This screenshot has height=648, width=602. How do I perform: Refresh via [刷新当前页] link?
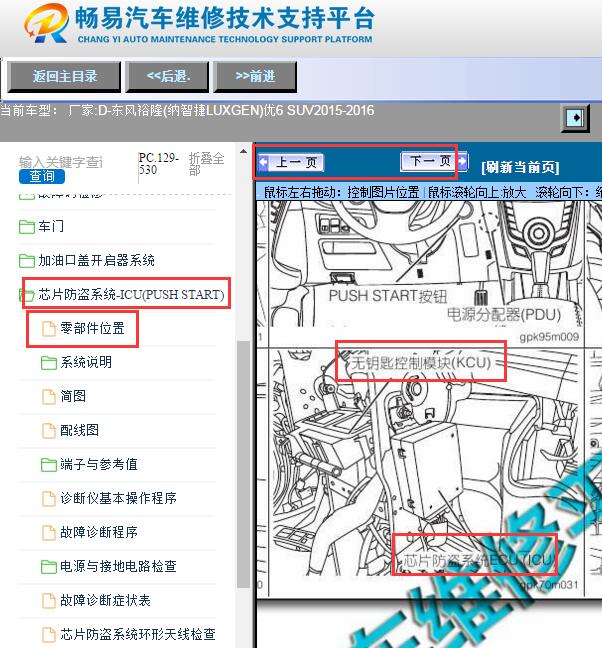point(520,167)
